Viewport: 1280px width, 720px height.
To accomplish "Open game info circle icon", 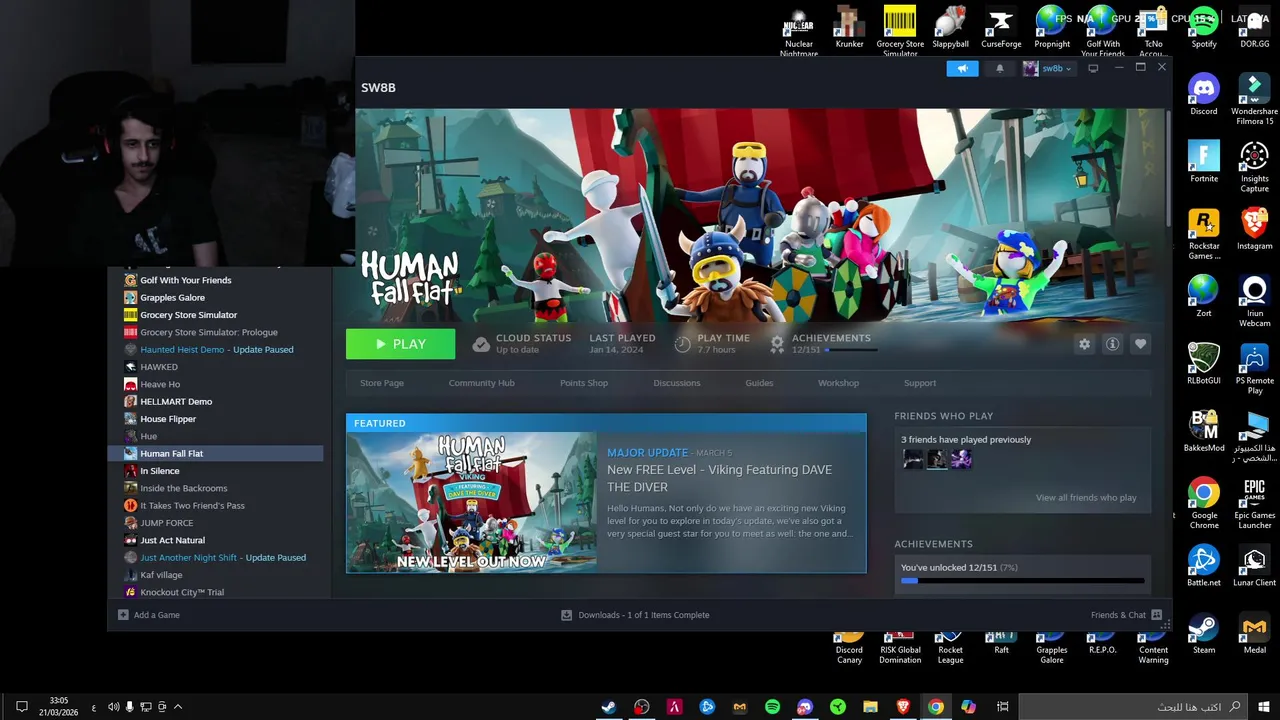I will click(1112, 344).
